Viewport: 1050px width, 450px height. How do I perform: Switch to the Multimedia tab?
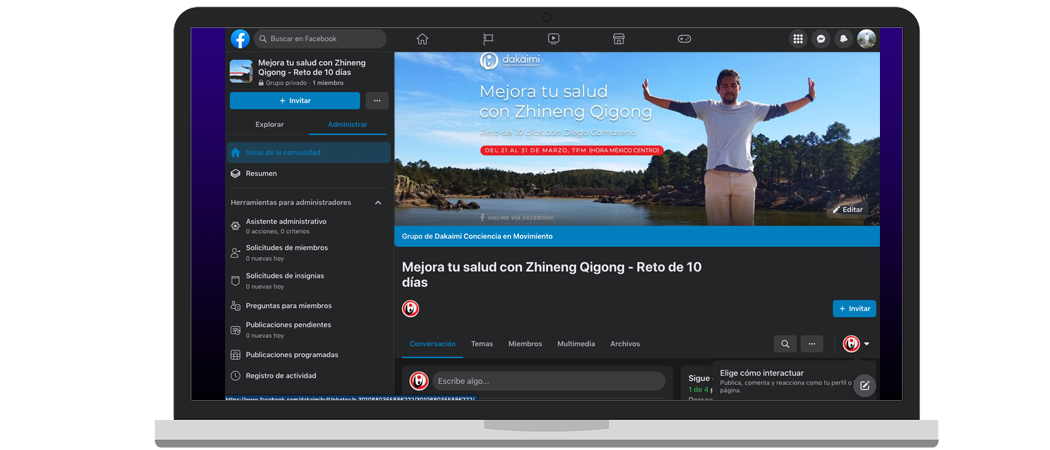coord(576,344)
